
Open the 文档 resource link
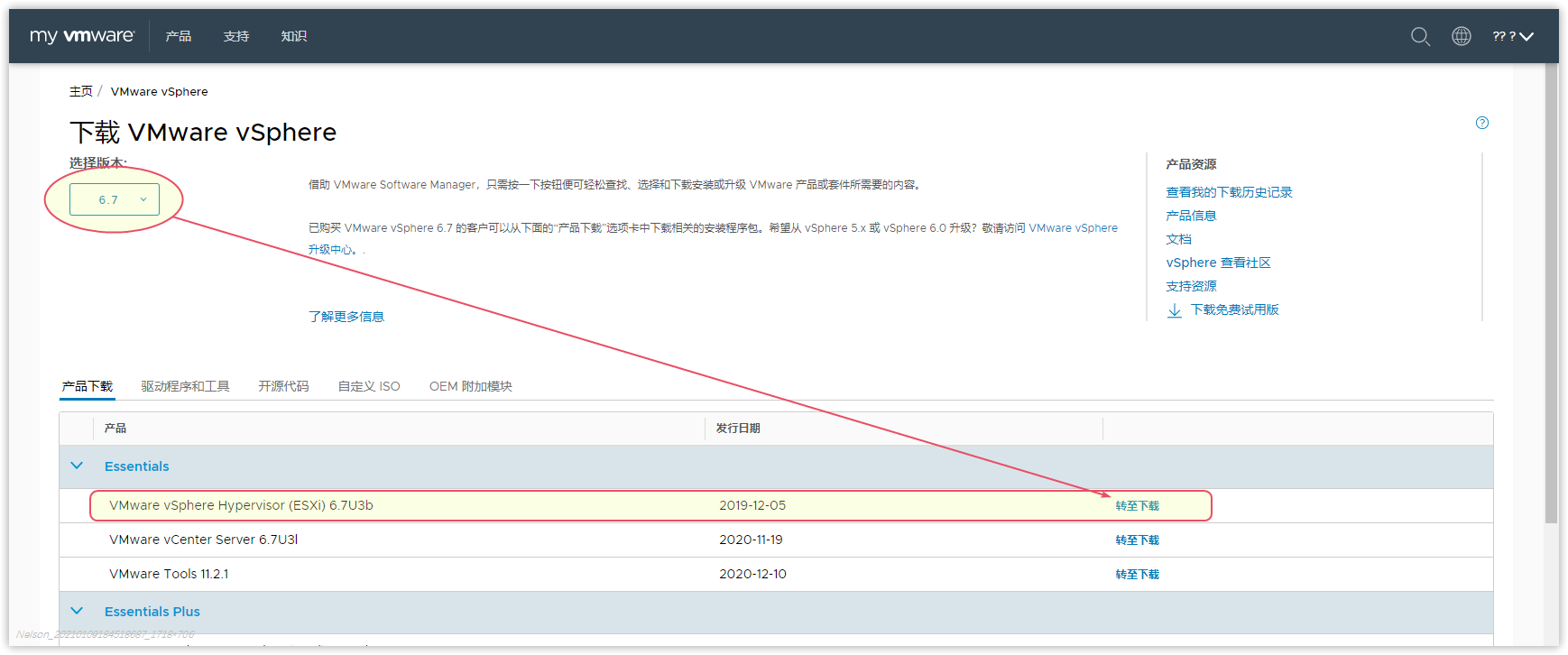tap(1178, 239)
